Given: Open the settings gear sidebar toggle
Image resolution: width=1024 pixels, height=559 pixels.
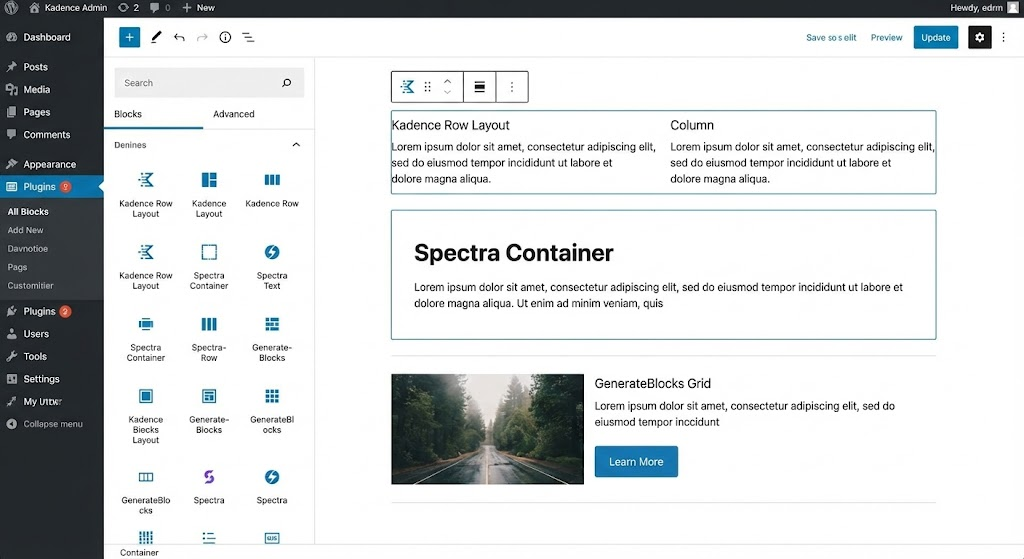Looking at the screenshot, I should [979, 37].
